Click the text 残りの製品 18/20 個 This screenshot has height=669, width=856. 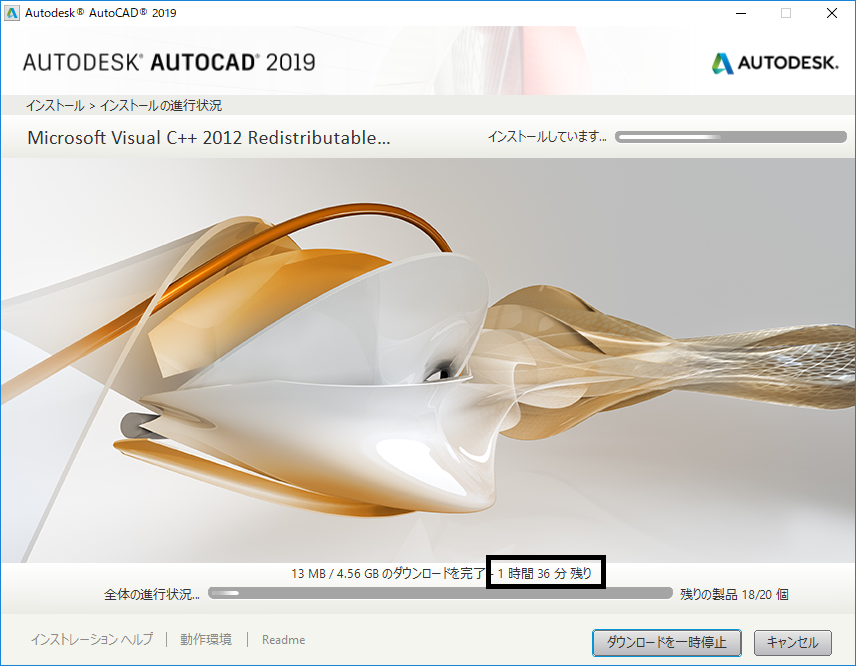tap(734, 594)
